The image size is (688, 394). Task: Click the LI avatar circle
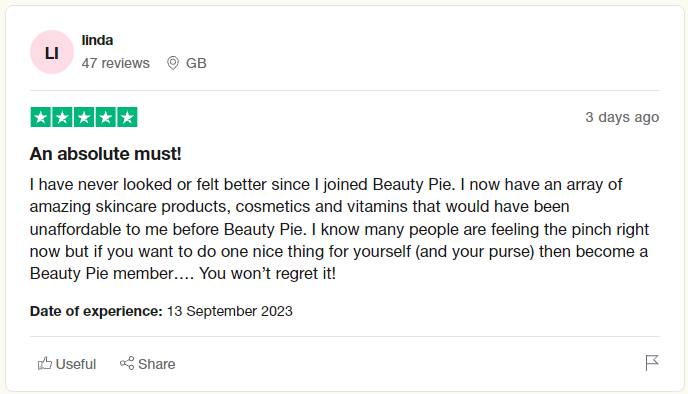click(x=52, y=52)
